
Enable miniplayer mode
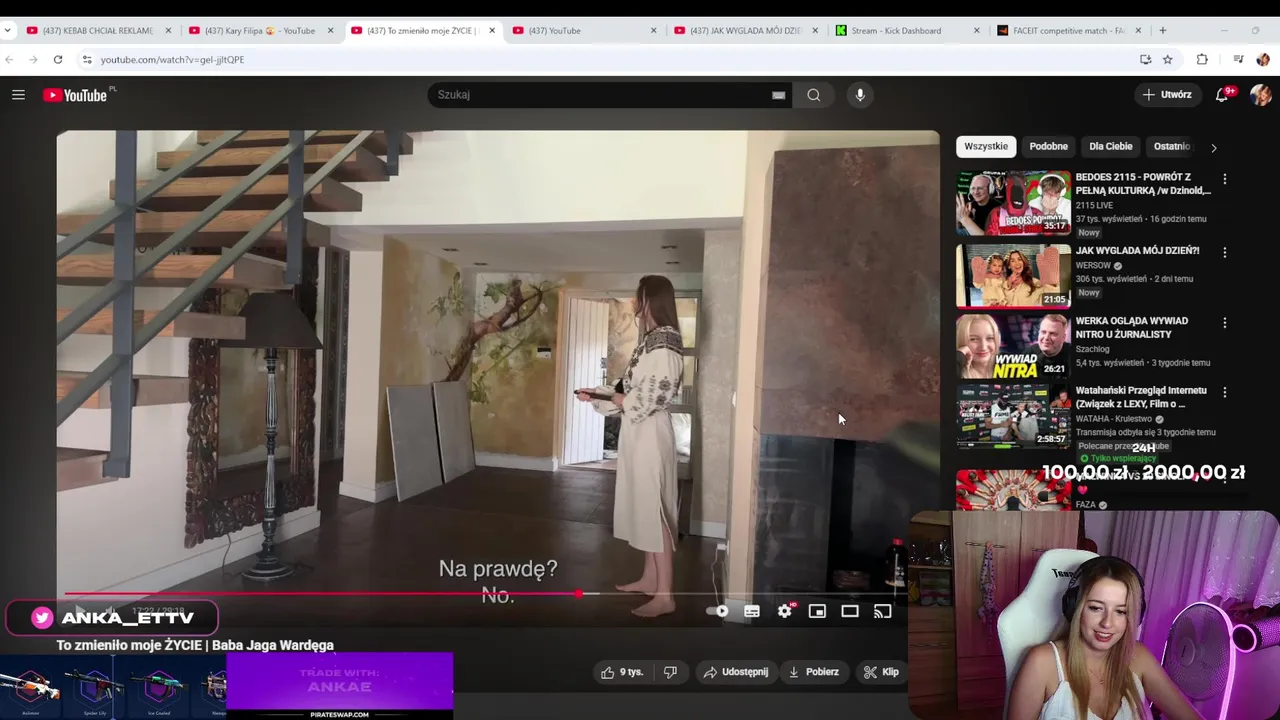click(x=817, y=611)
